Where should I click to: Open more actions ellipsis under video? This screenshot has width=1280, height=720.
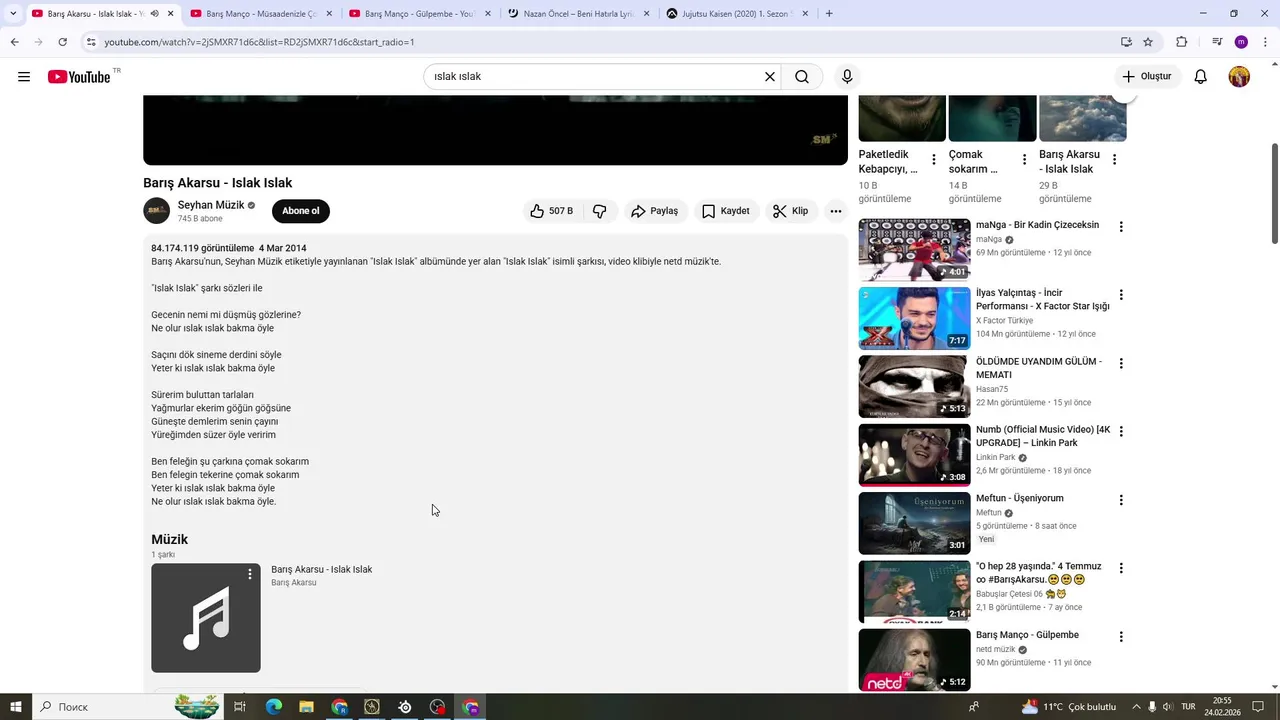coord(836,211)
